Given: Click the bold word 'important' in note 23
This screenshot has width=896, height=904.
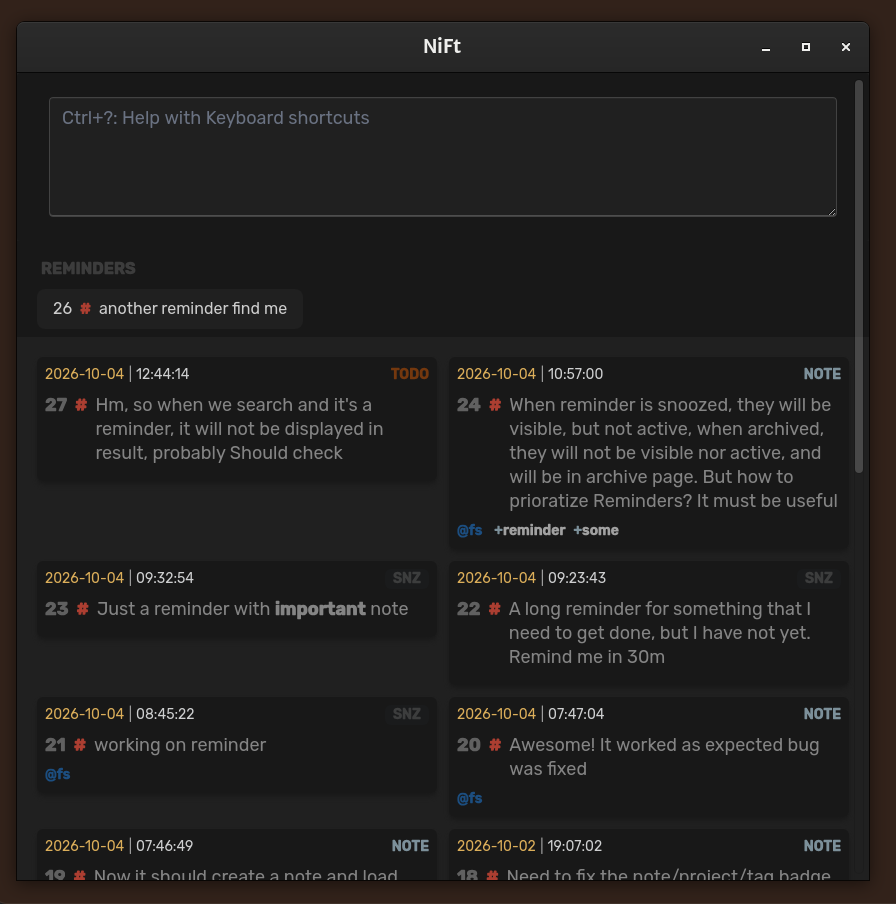Looking at the screenshot, I should click(320, 609).
